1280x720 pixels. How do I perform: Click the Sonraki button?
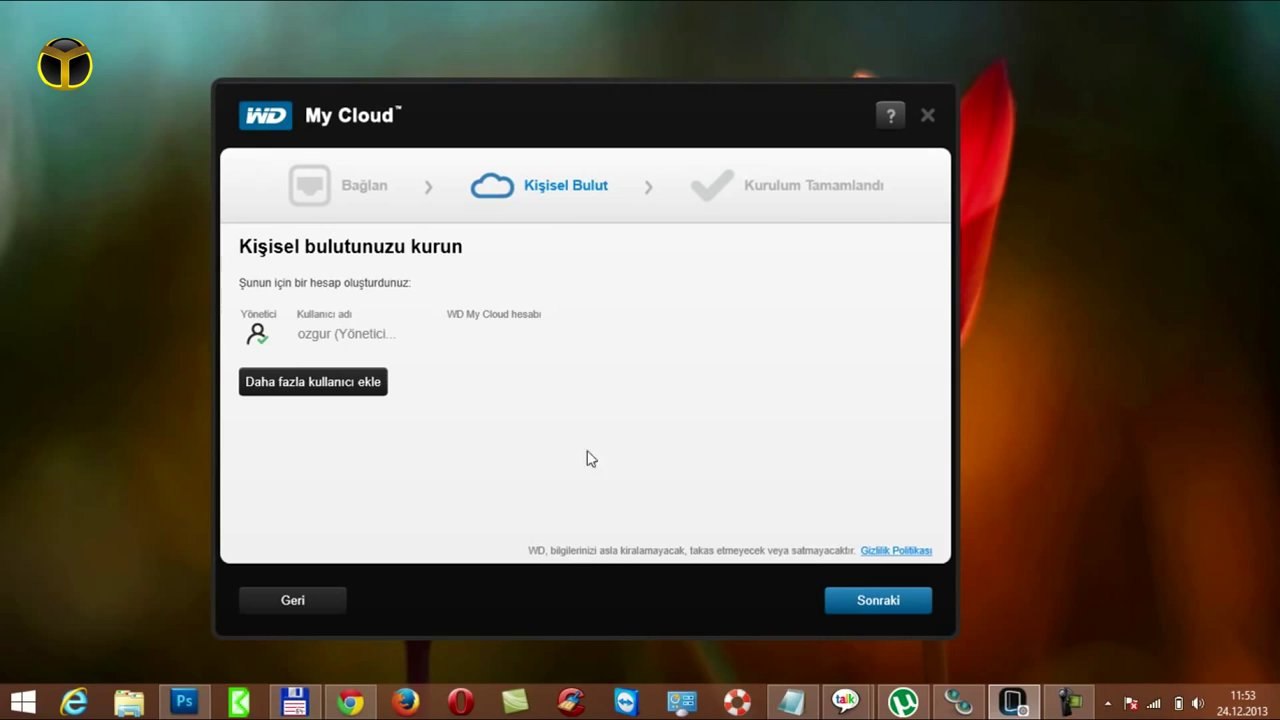click(878, 600)
